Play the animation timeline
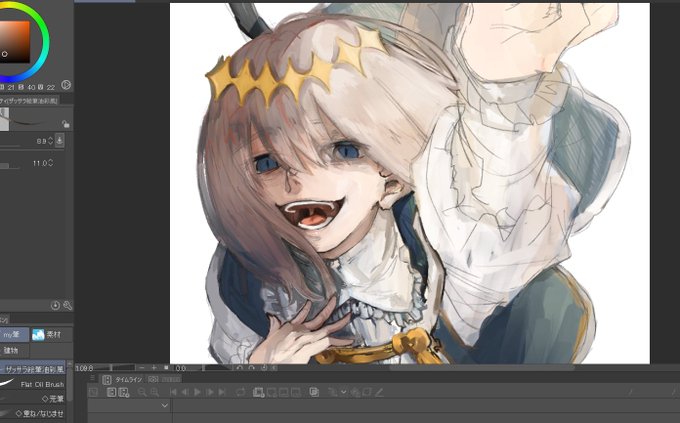 click(197, 393)
